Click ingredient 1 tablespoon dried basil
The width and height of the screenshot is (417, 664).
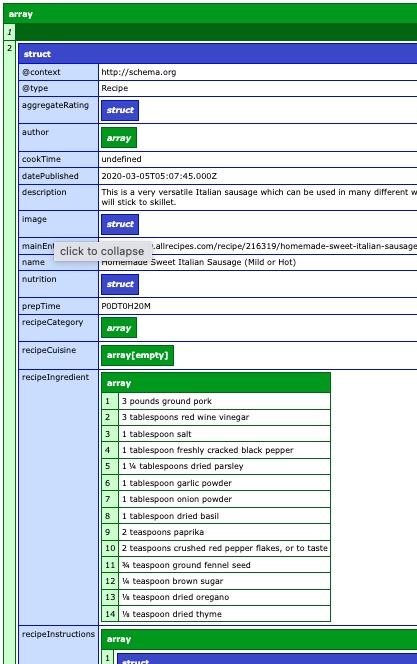point(171,516)
